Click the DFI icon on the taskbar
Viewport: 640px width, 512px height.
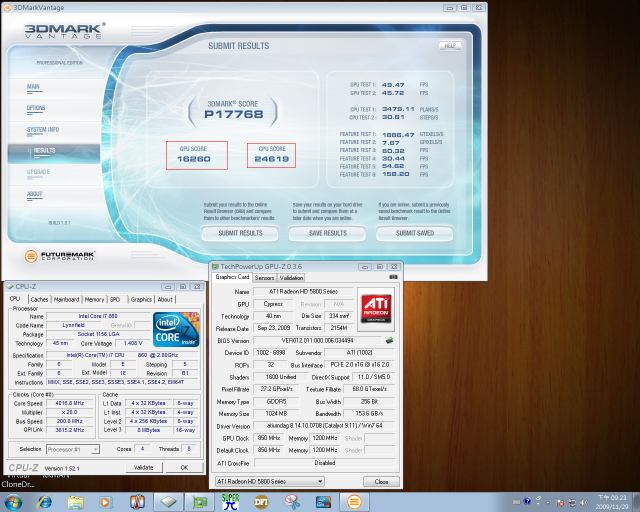pyautogui.click(x=261, y=502)
